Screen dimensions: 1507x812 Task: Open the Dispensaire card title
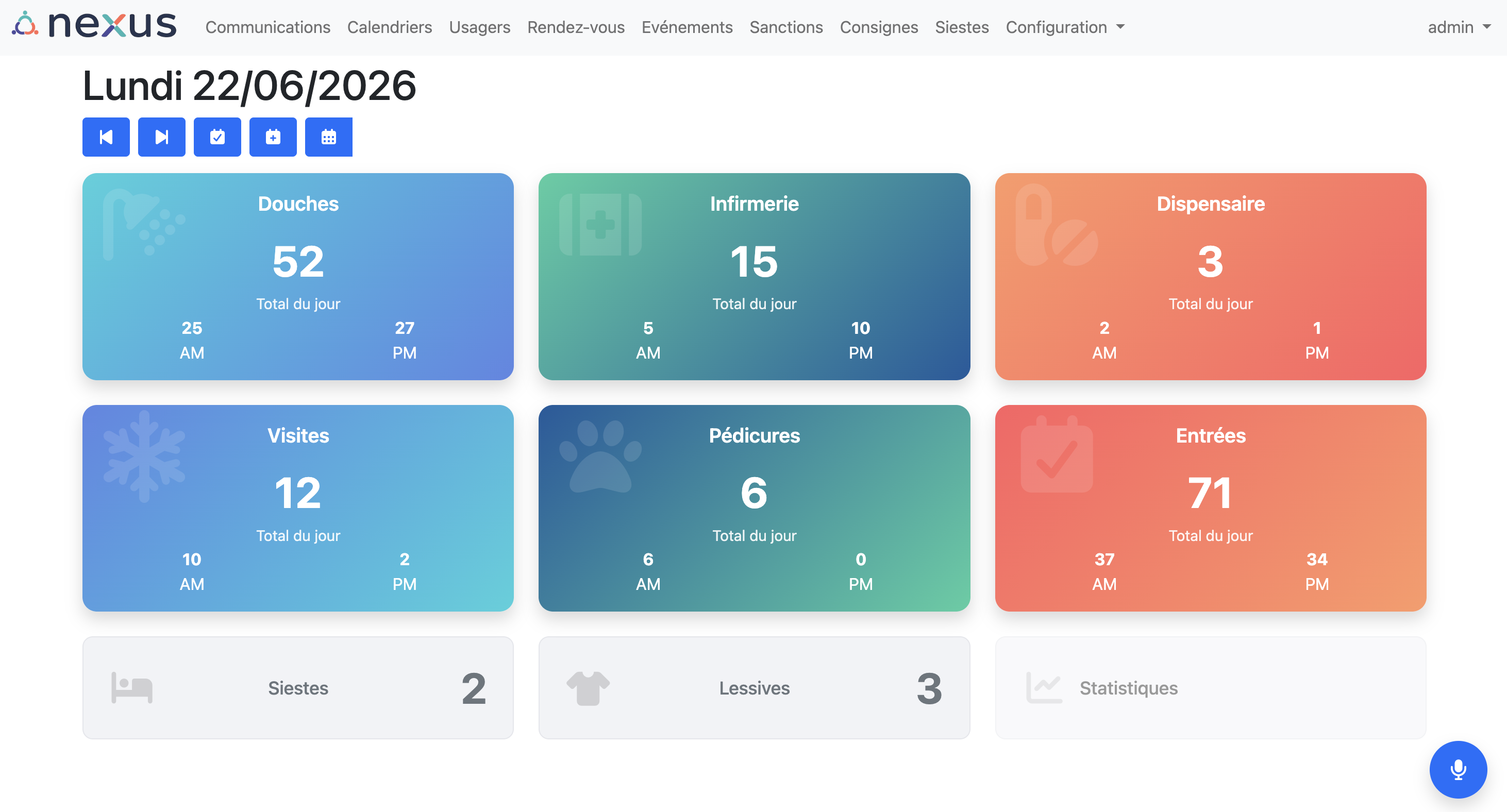coord(1211,204)
